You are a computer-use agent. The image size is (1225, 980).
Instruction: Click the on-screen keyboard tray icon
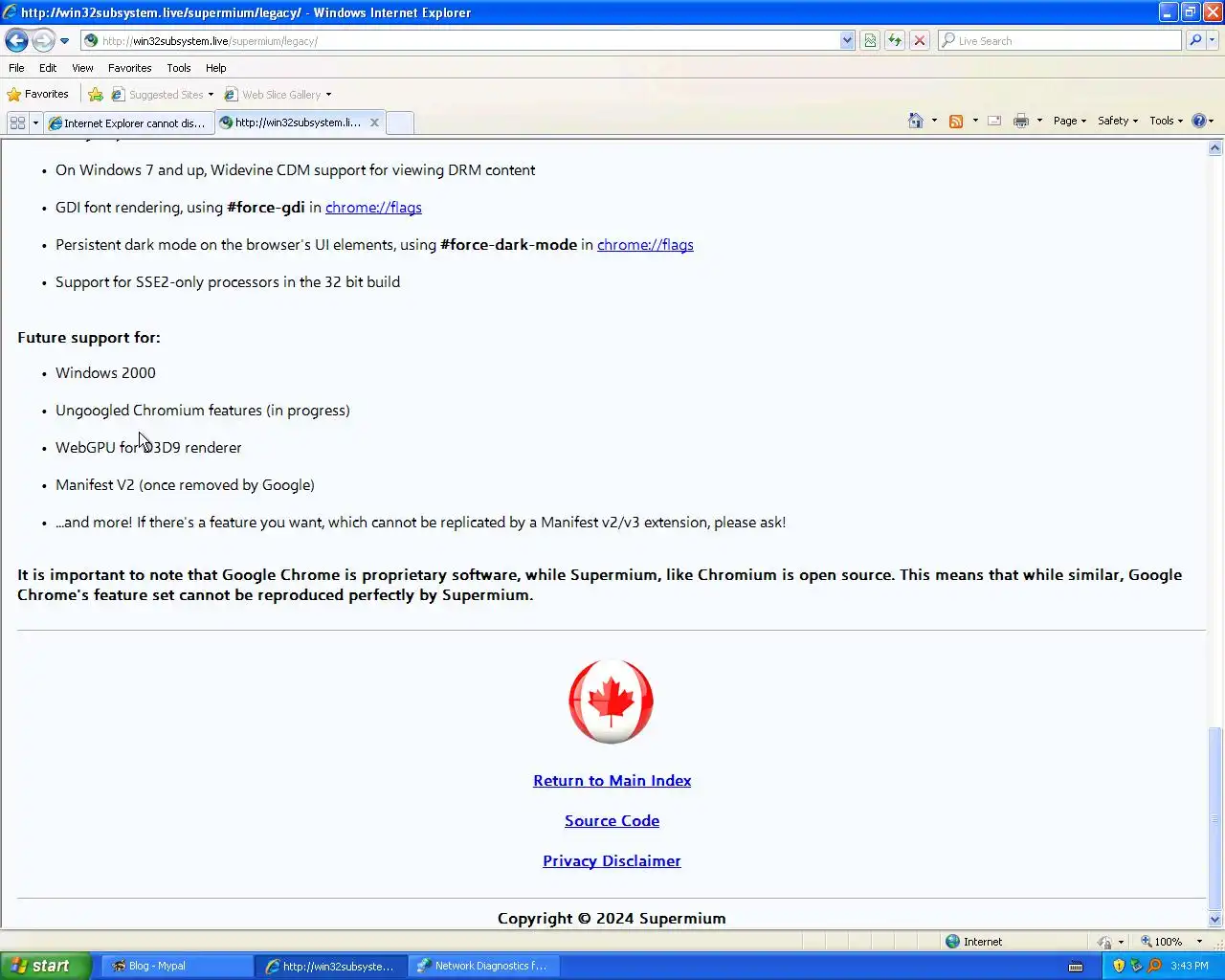click(1076, 966)
